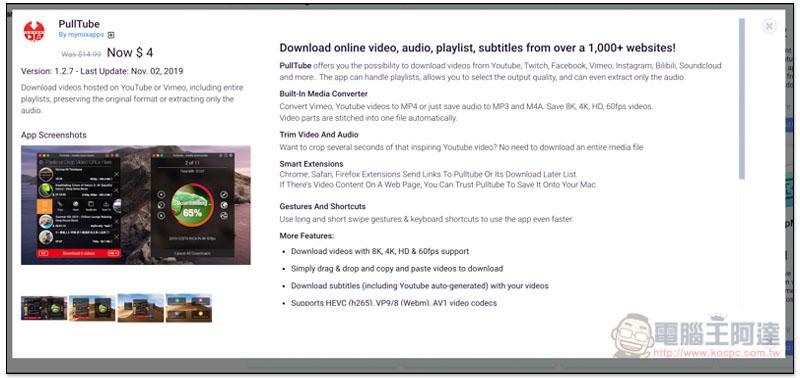Click the Cancel All Downloads text in screenshot
Image resolution: width=800 pixels, height=378 pixels.
point(192,254)
